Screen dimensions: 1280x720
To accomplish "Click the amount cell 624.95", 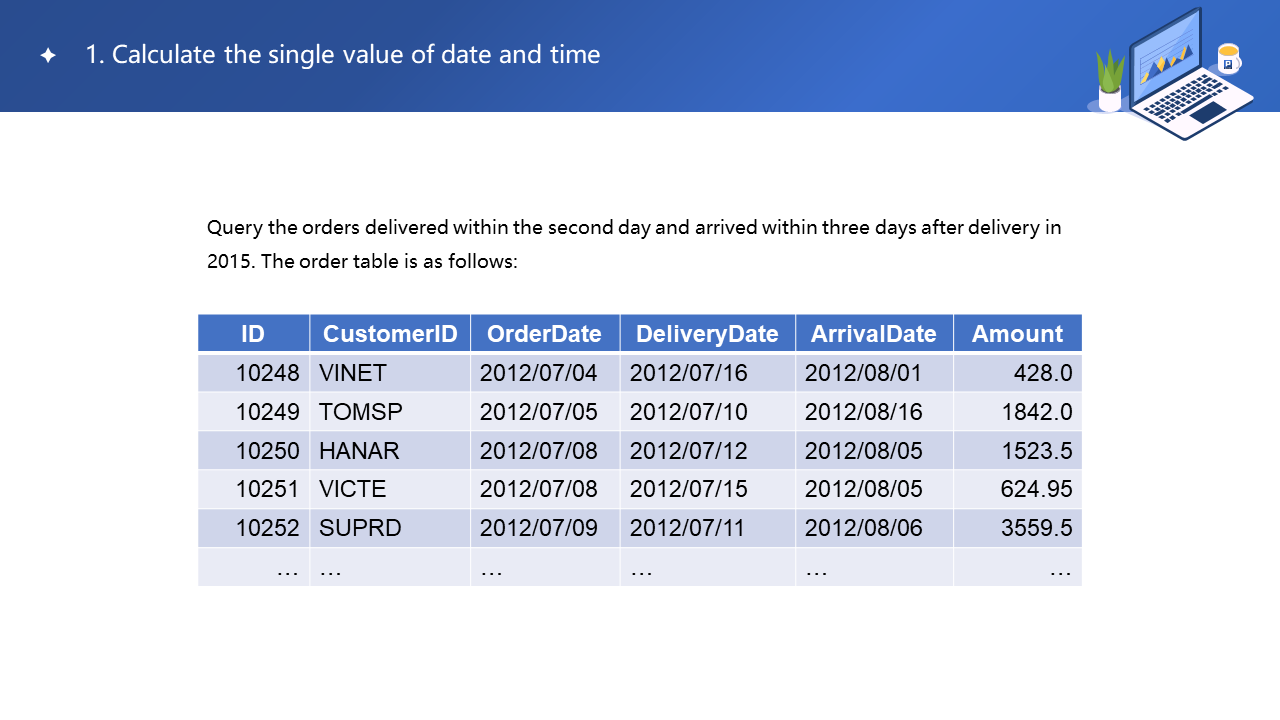I will click(x=1036, y=490).
